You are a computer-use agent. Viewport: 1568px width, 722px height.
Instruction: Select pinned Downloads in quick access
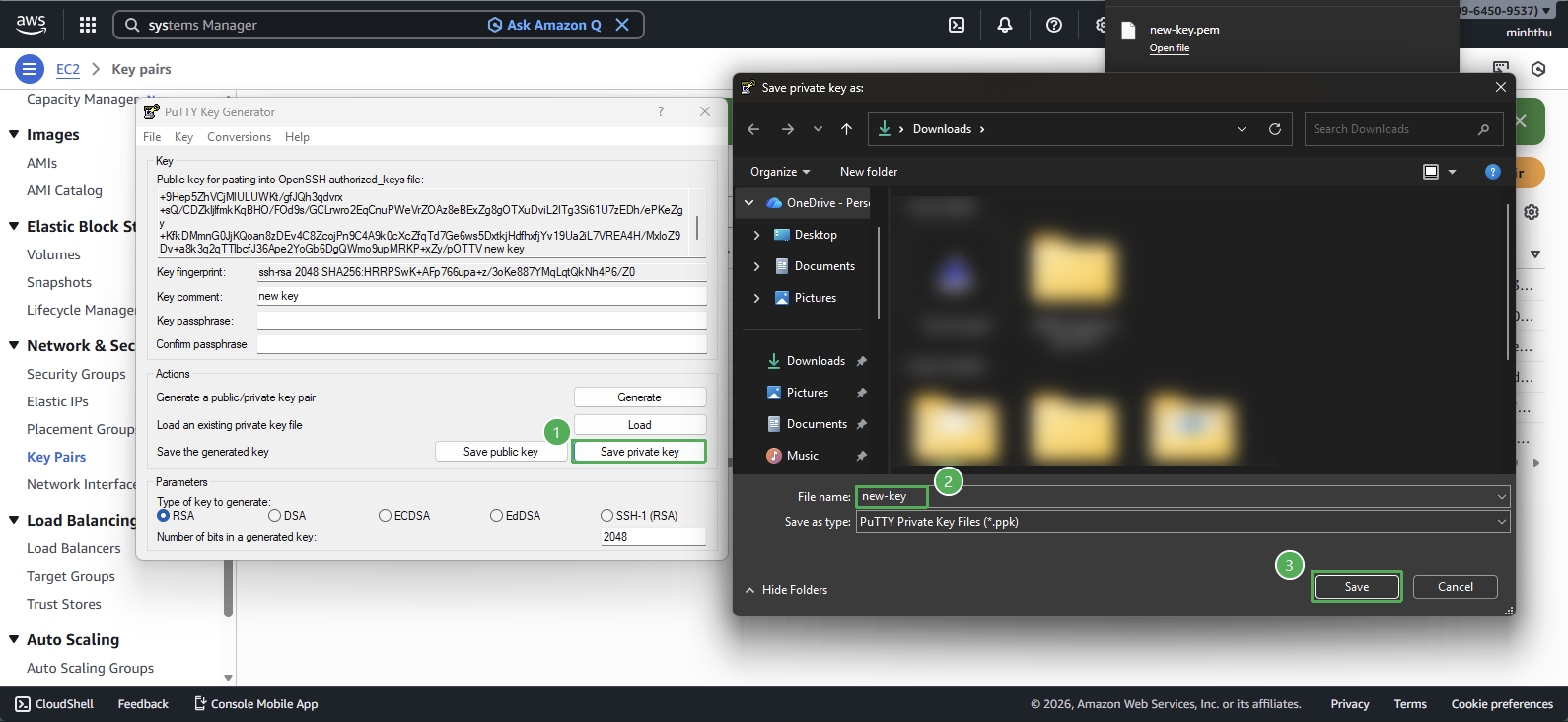click(816, 361)
